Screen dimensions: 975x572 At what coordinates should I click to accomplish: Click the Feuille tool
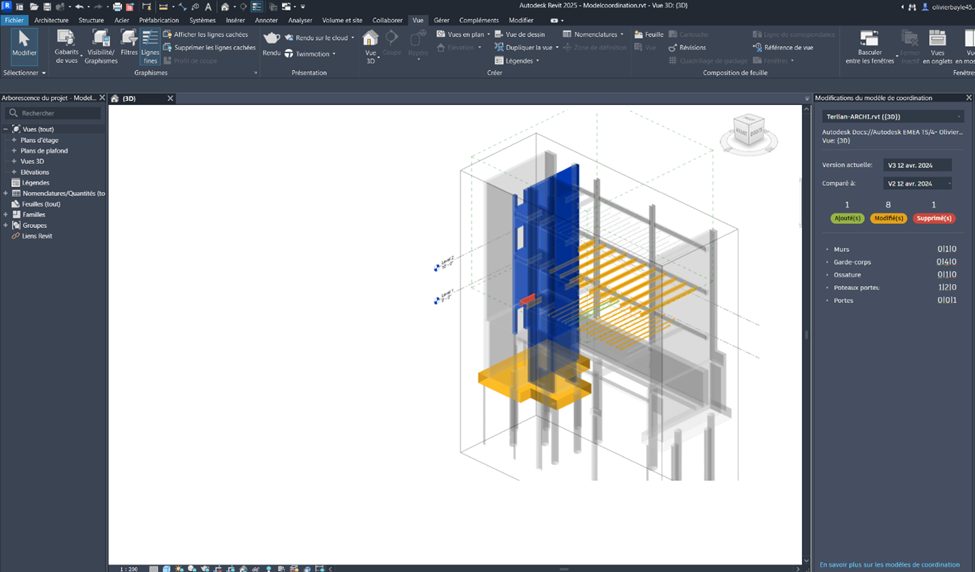649,35
